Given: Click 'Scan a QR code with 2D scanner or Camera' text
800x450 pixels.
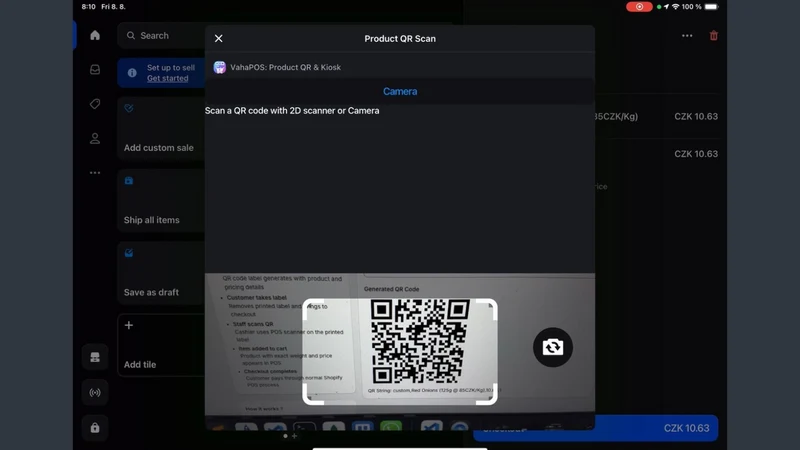Looking at the screenshot, I should point(292,111).
